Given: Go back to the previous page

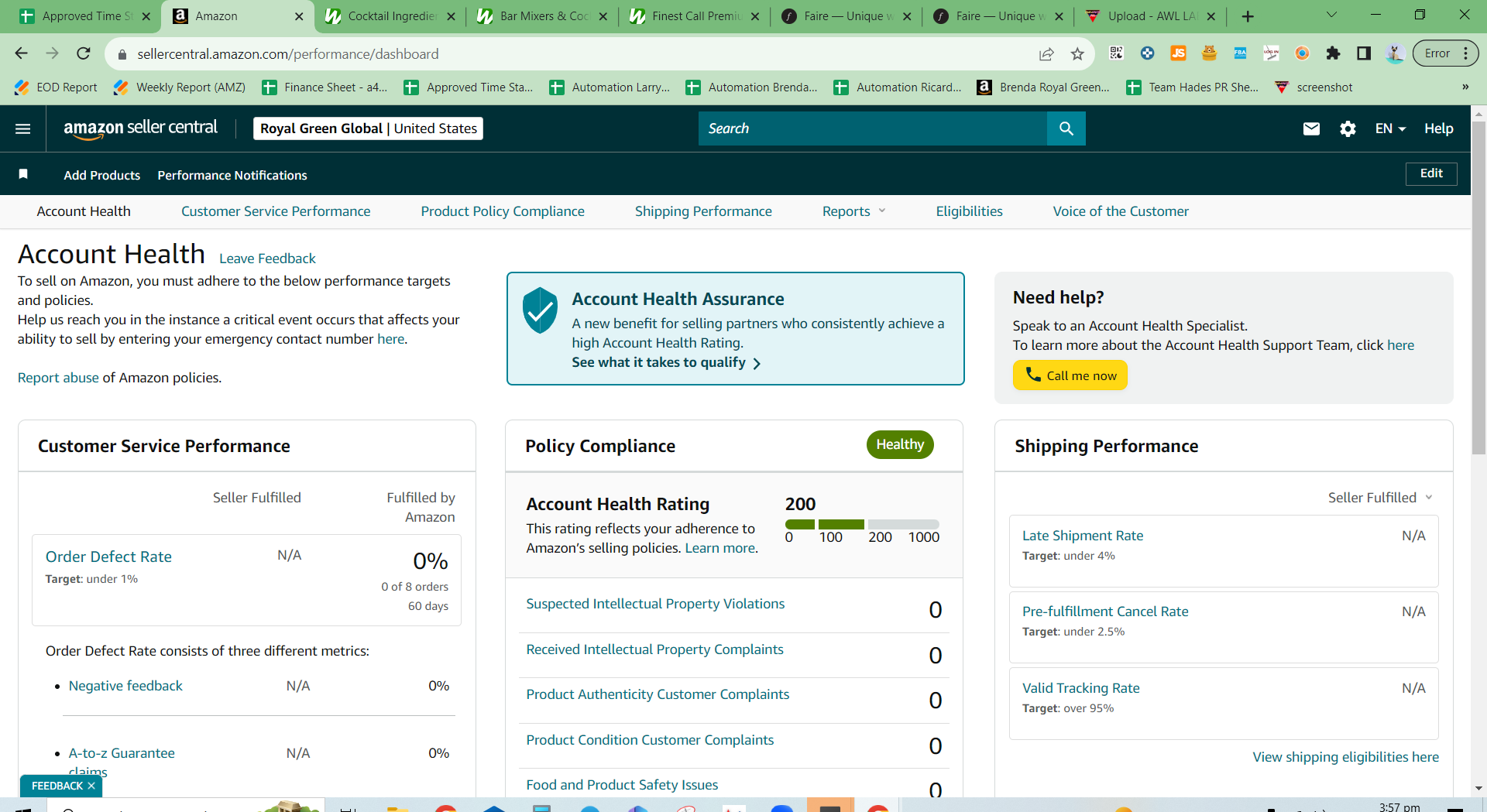Looking at the screenshot, I should point(21,53).
